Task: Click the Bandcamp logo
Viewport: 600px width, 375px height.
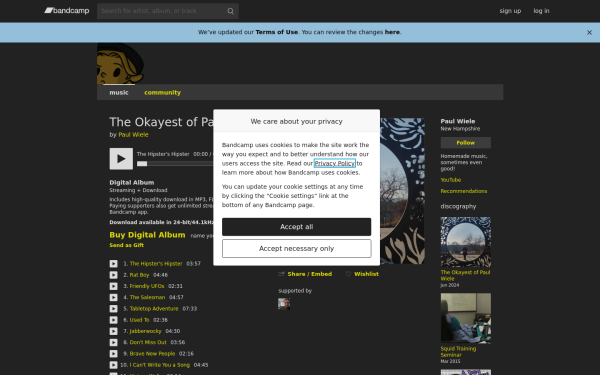Action: click(67, 11)
